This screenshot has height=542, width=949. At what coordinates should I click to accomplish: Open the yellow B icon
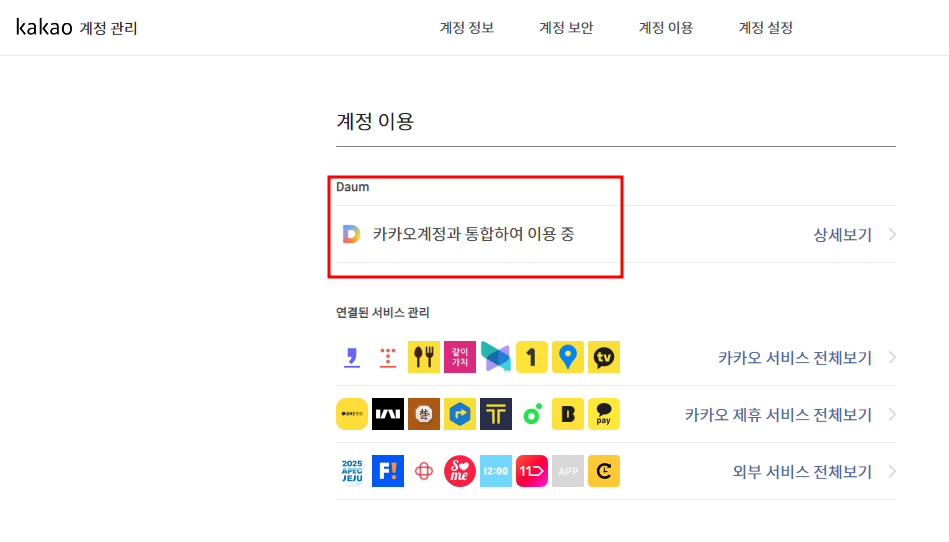coord(568,414)
